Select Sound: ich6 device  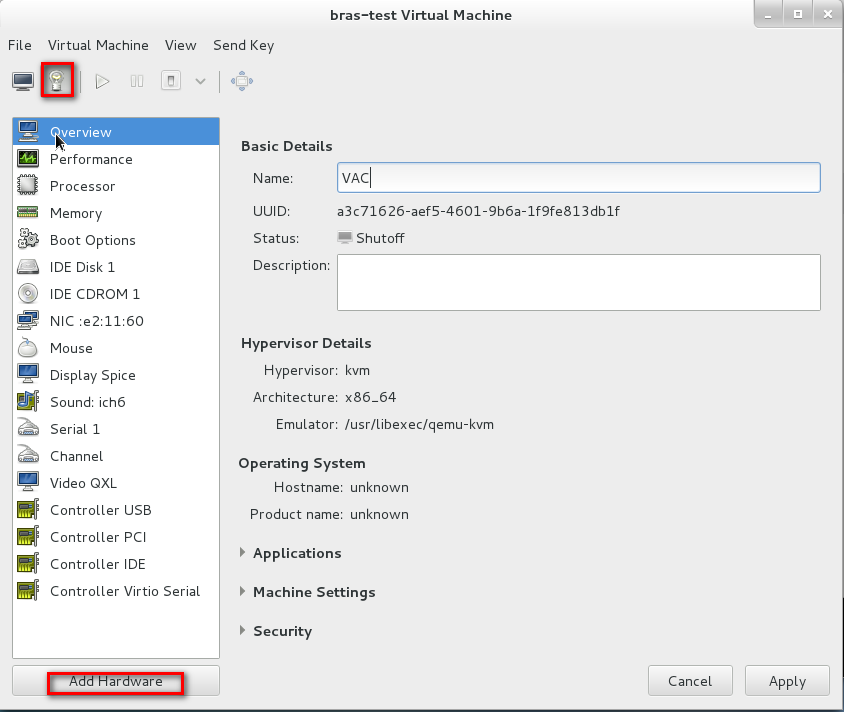click(x=116, y=402)
